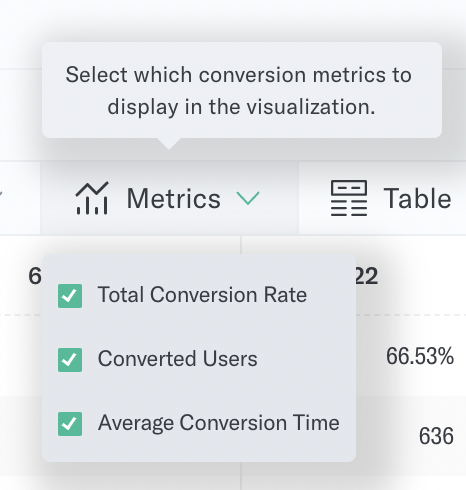Click the partially hidden chevron left of Metrics
The height and width of the screenshot is (490, 466).
1,193
